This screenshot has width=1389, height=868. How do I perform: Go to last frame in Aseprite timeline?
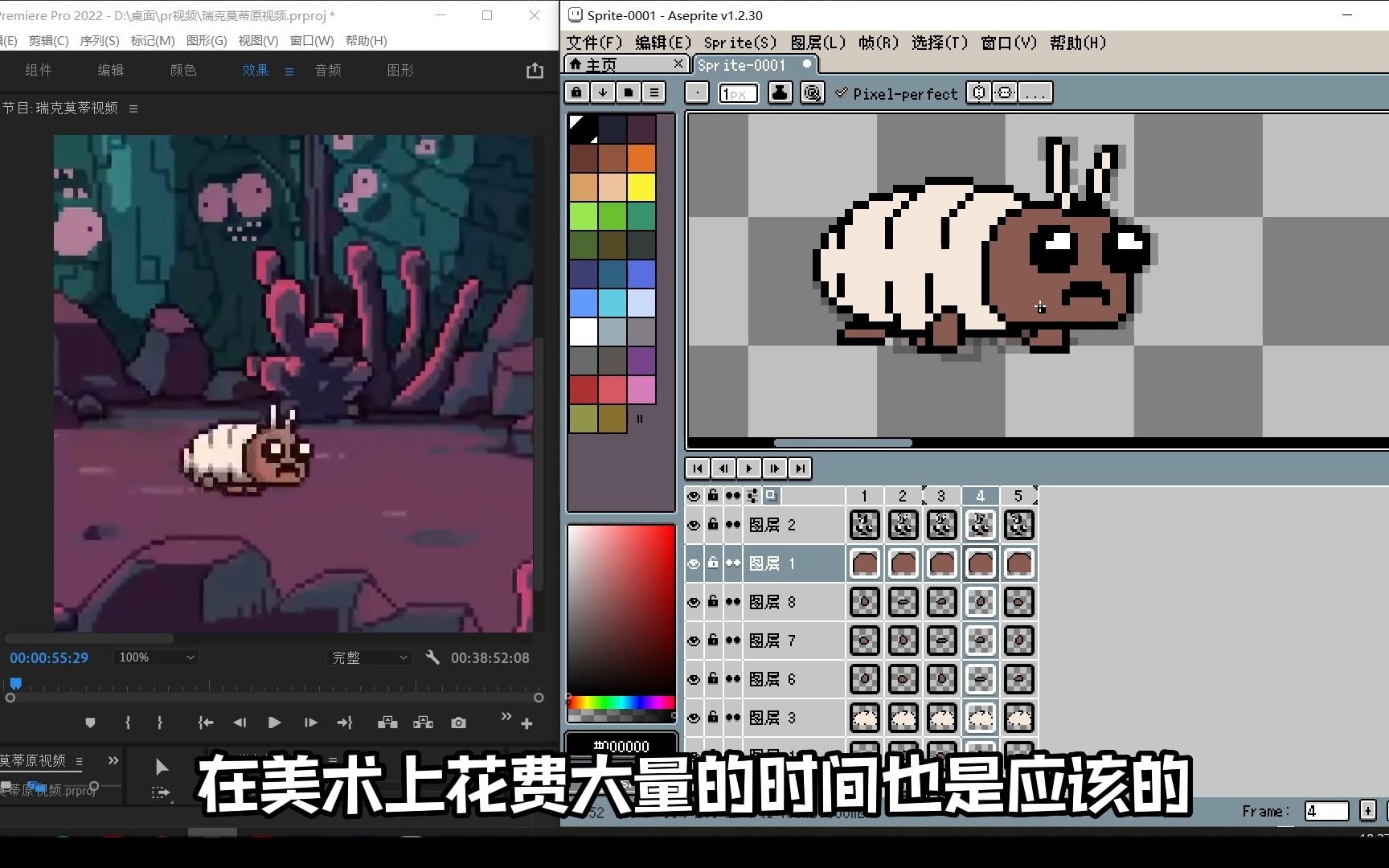tap(801, 469)
